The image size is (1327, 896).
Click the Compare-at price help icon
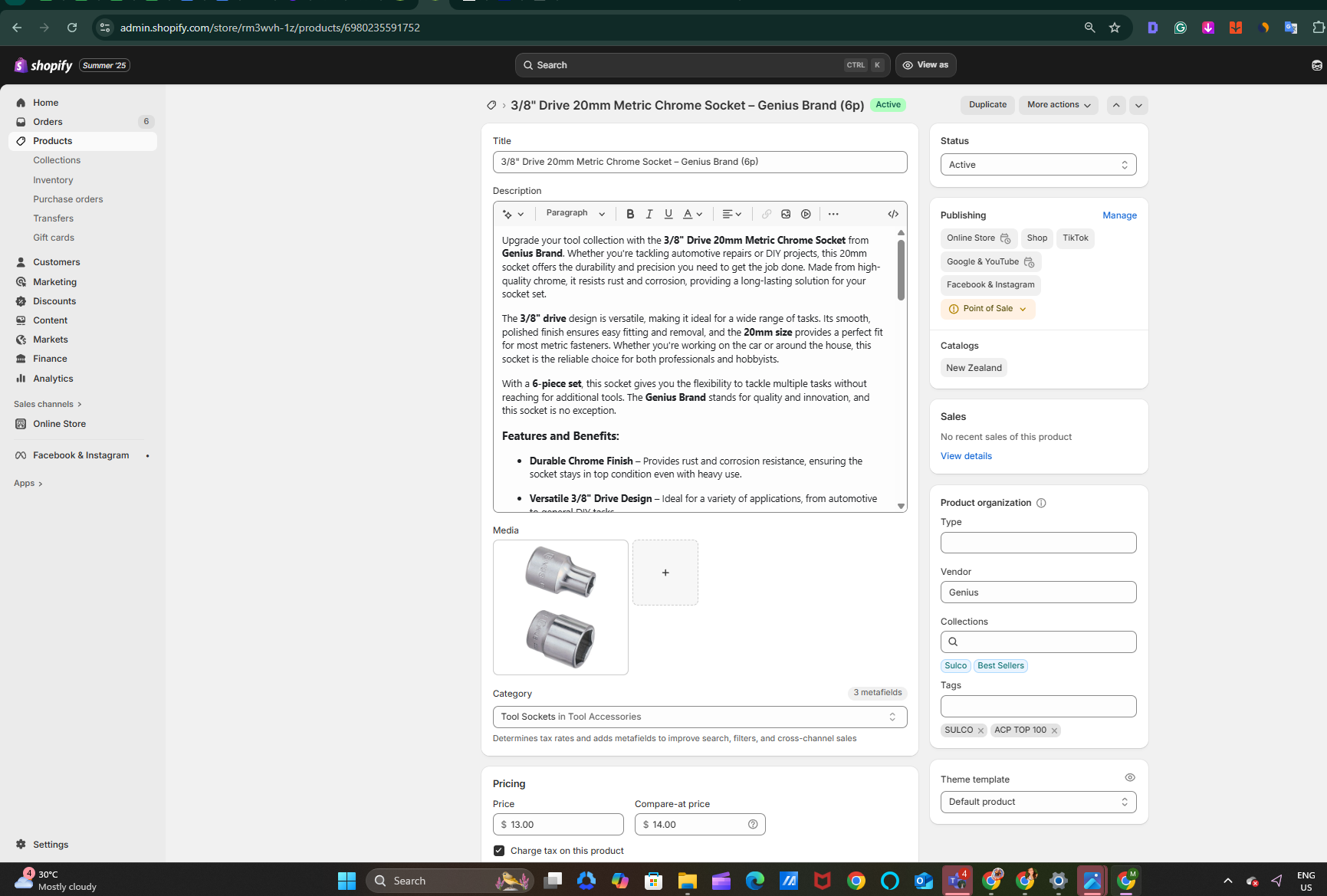[753, 825]
